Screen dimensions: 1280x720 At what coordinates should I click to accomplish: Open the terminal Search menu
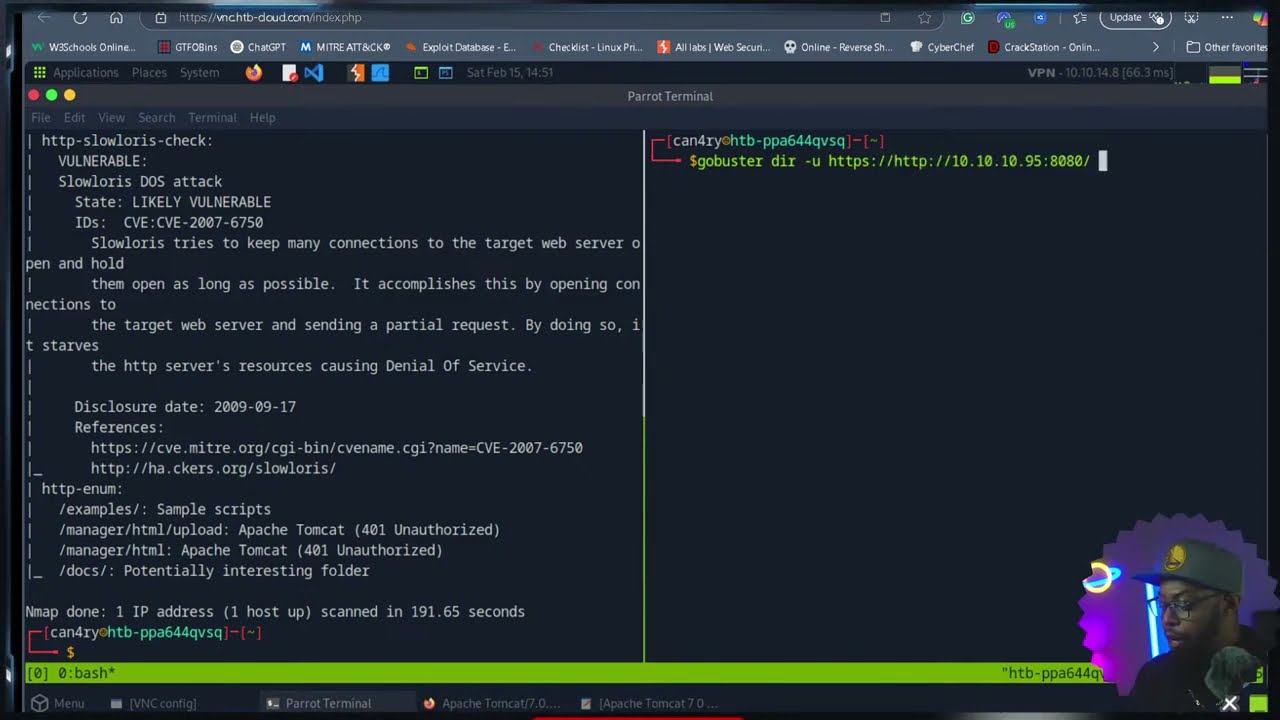pyautogui.click(x=157, y=118)
